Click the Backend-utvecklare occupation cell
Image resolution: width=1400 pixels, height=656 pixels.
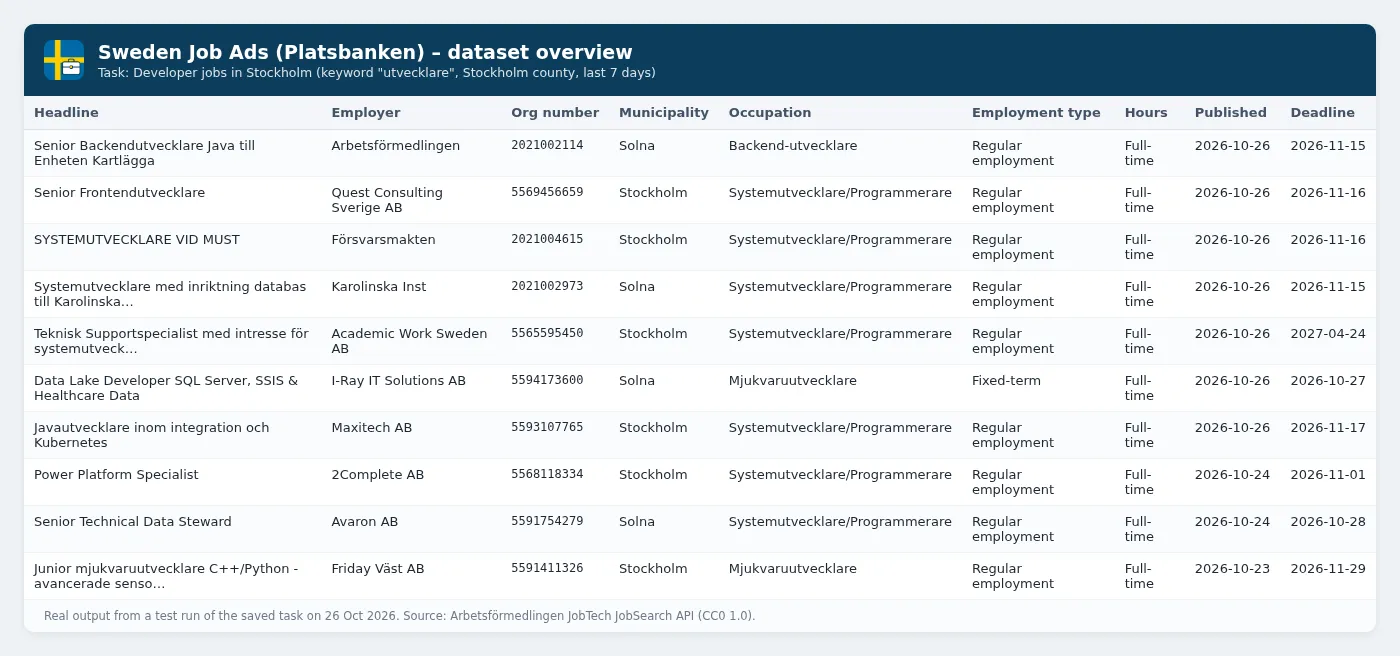tap(793, 146)
